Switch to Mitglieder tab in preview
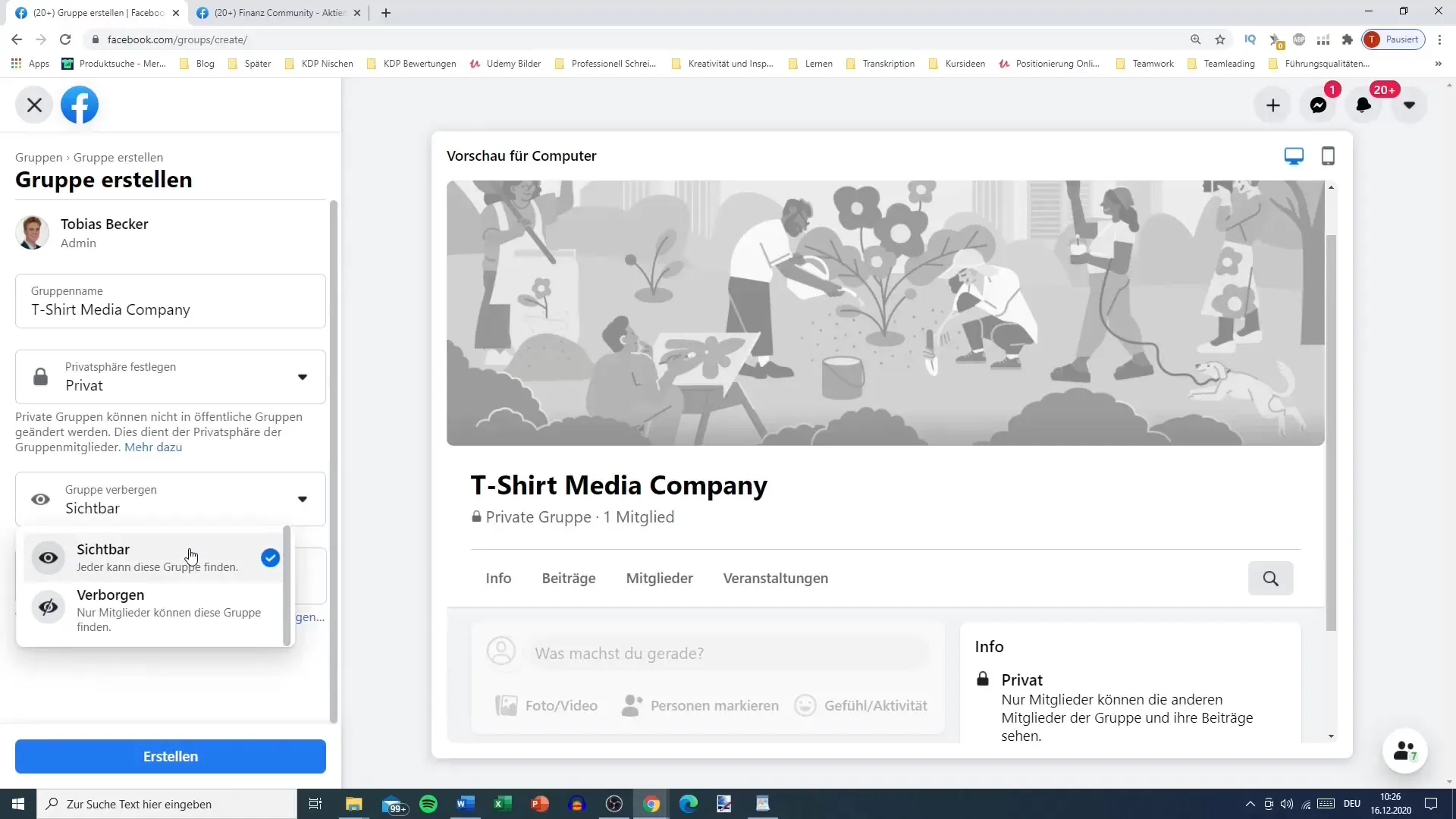 coord(660,578)
